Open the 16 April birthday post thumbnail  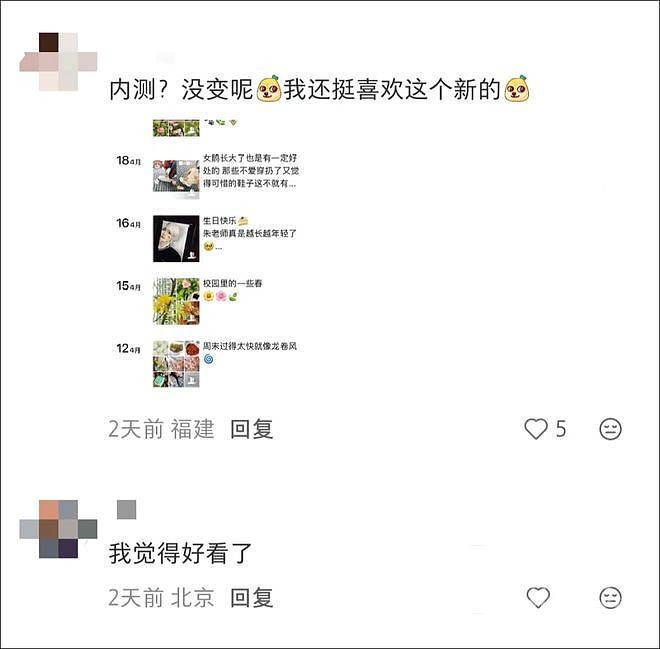176,239
